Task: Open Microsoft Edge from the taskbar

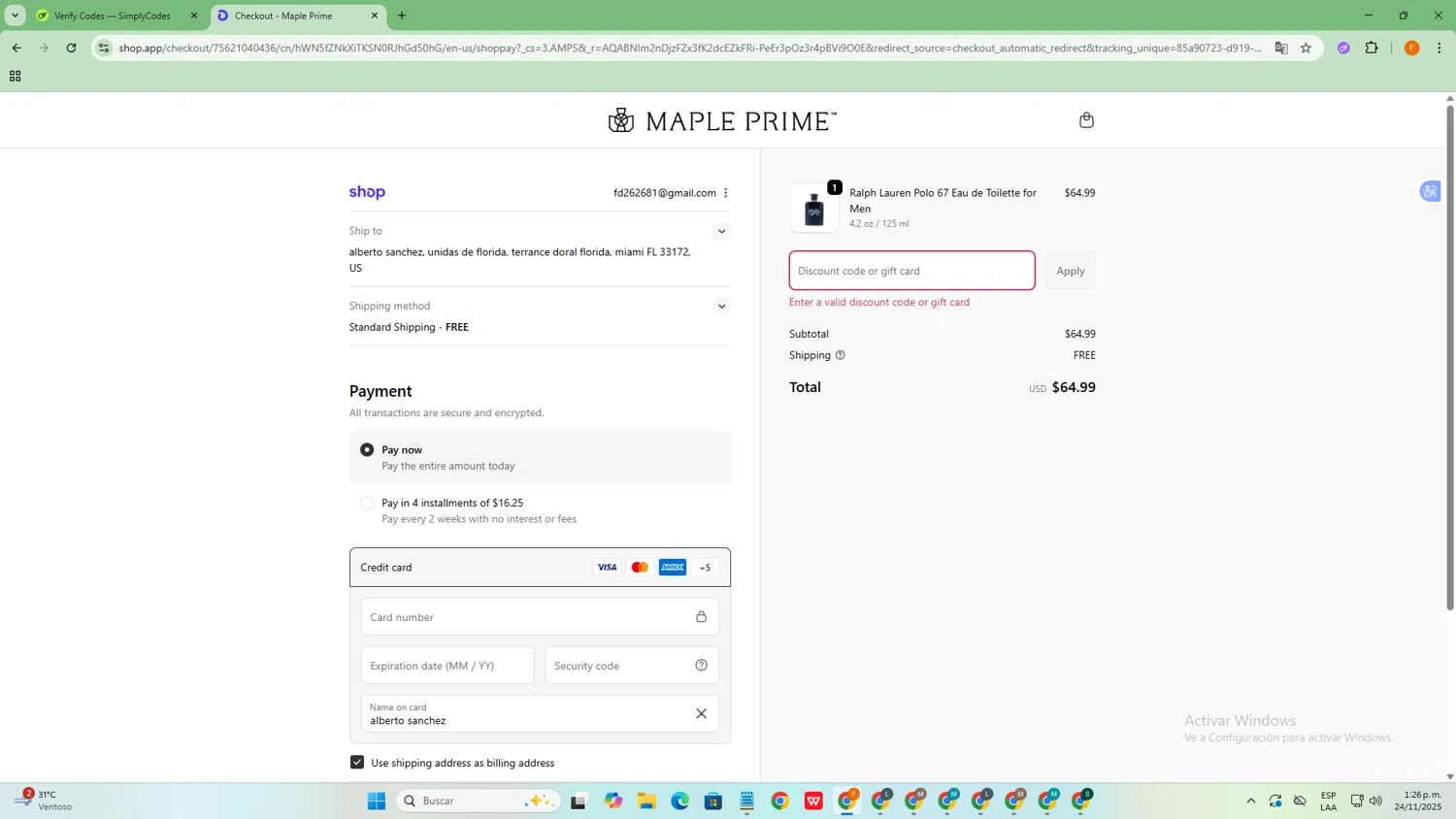Action: point(679,801)
